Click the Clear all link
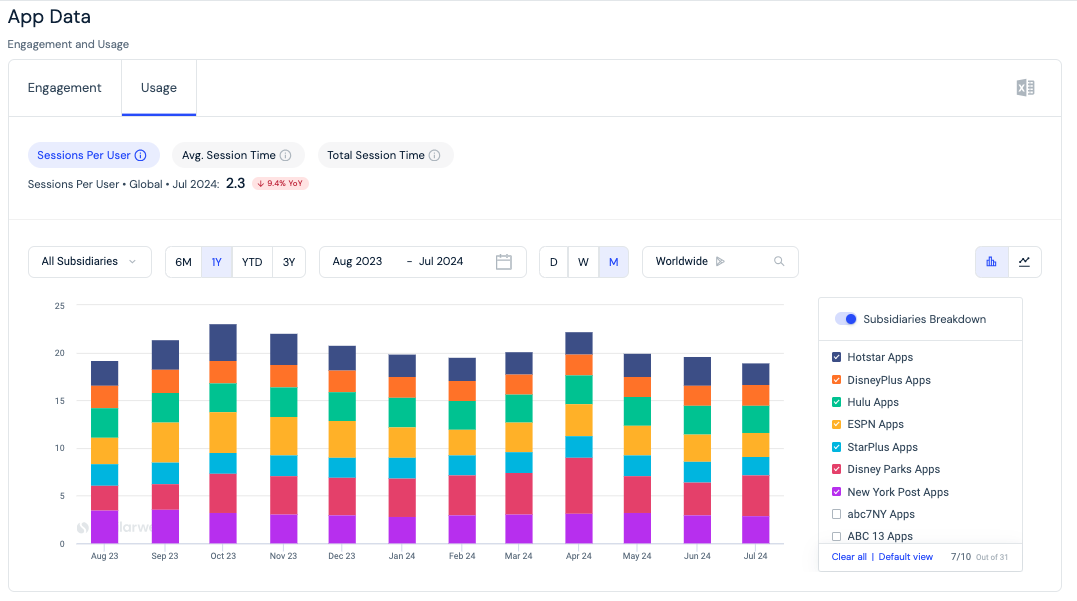Image resolution: width=1077 pixels, height=601 pixels. [x=849, y=556]
